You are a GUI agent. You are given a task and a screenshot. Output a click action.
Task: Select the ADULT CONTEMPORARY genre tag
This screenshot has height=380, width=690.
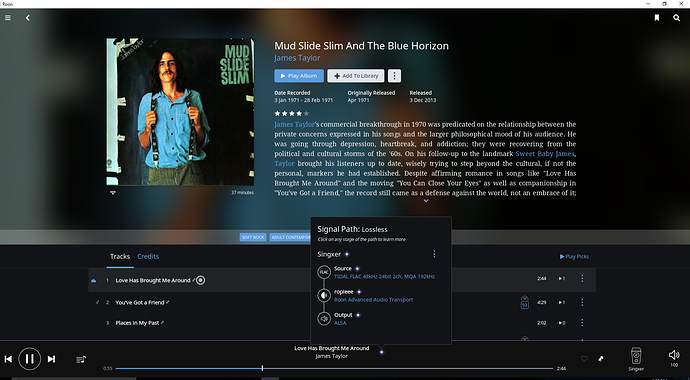point(290,237)
